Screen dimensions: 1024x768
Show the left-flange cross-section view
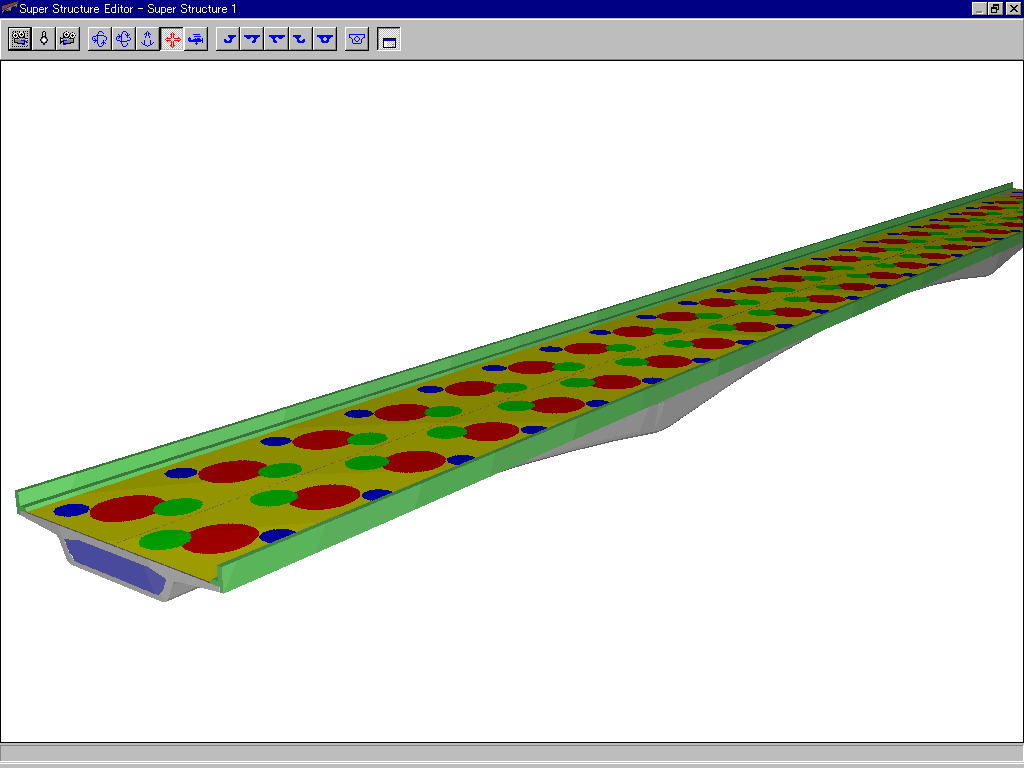[x=252, y=39]
